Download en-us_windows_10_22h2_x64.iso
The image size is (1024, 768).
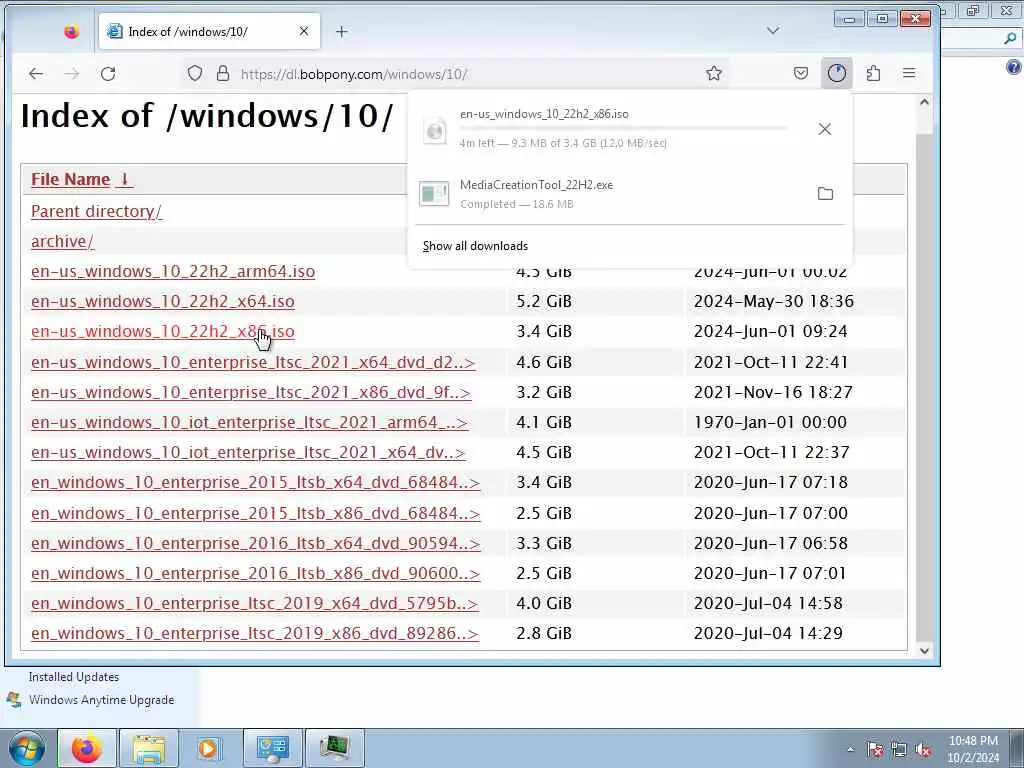click(x=163, y=302)
